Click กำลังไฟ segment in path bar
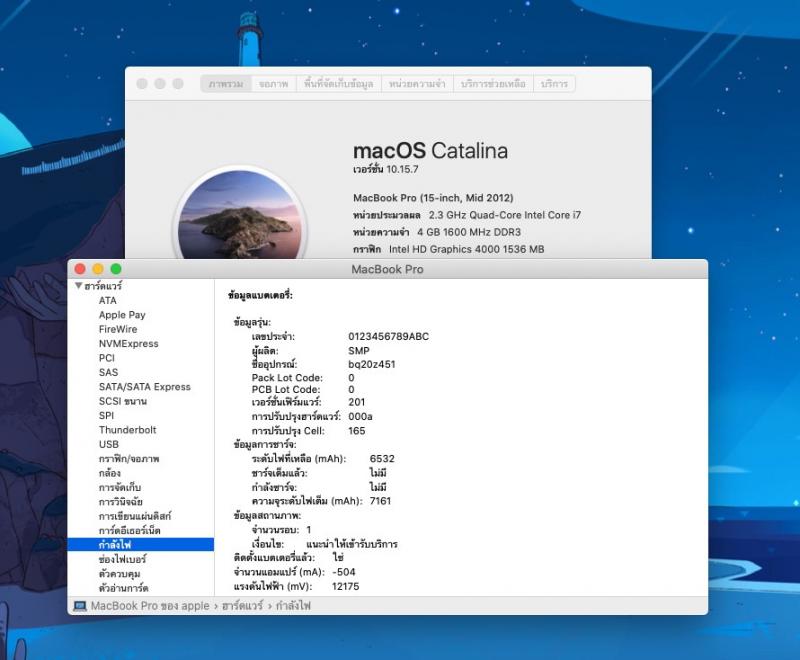 pyautogui.click(x=293, y=606)
